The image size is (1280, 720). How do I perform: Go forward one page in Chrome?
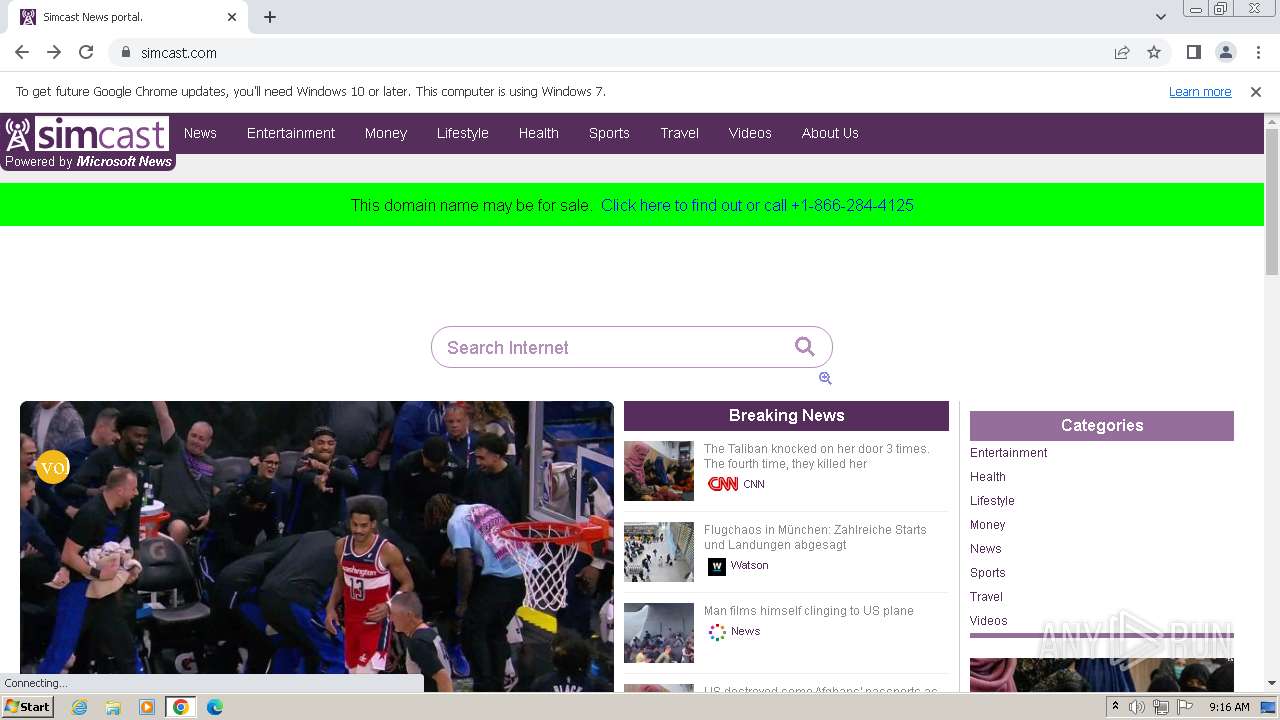pos(54,52)
